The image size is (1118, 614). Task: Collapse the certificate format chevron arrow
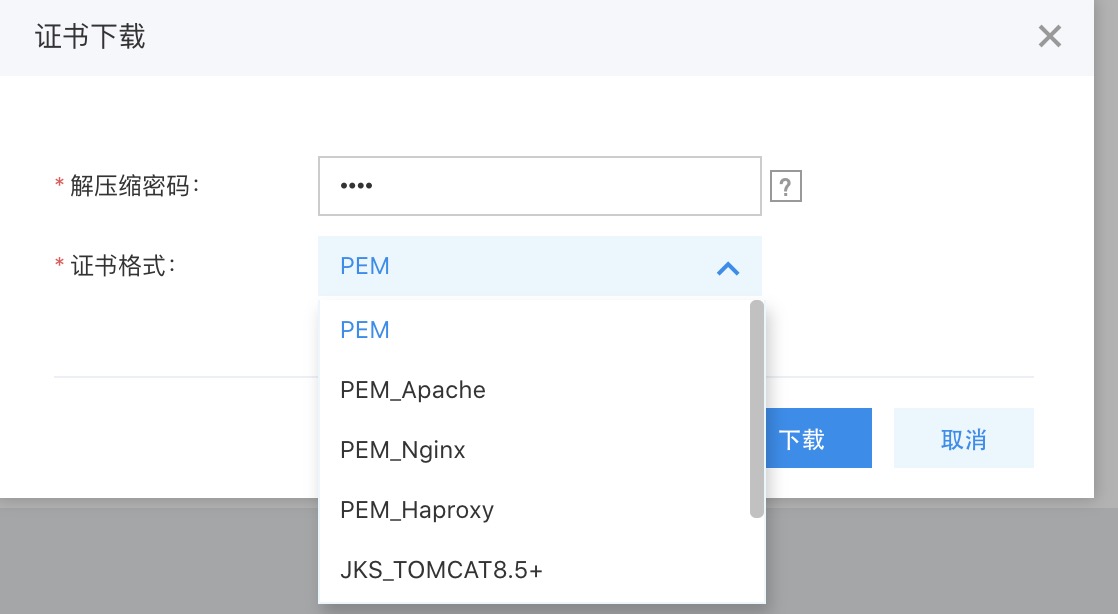(728, 268)
